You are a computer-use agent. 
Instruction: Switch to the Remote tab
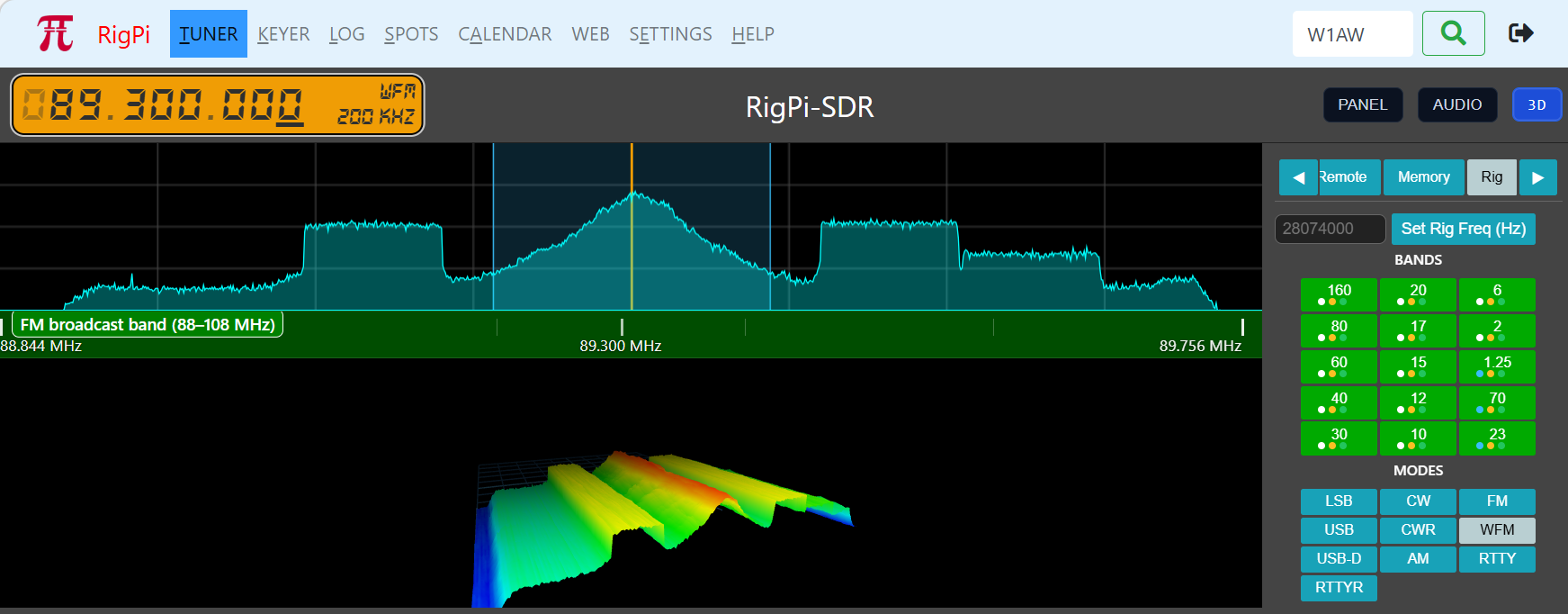tap(1349, 177)
